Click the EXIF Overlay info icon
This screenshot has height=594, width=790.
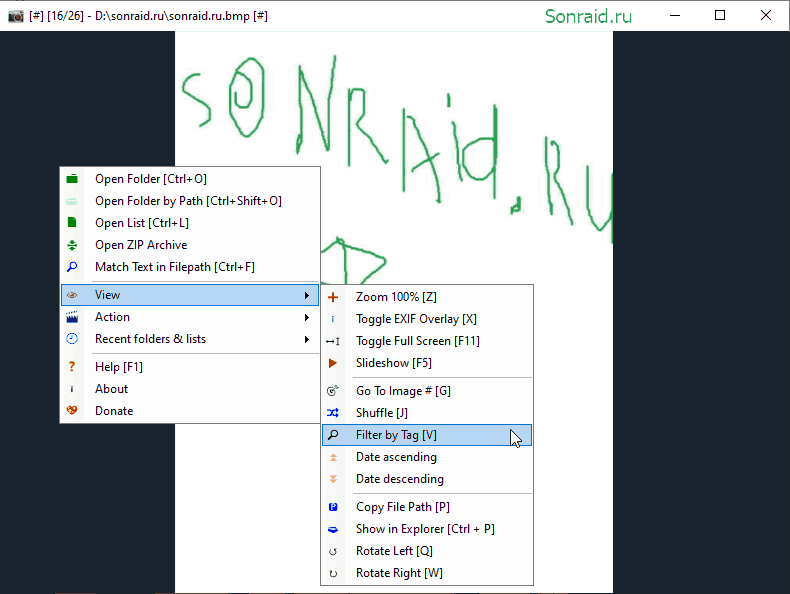tap(333, 319)
